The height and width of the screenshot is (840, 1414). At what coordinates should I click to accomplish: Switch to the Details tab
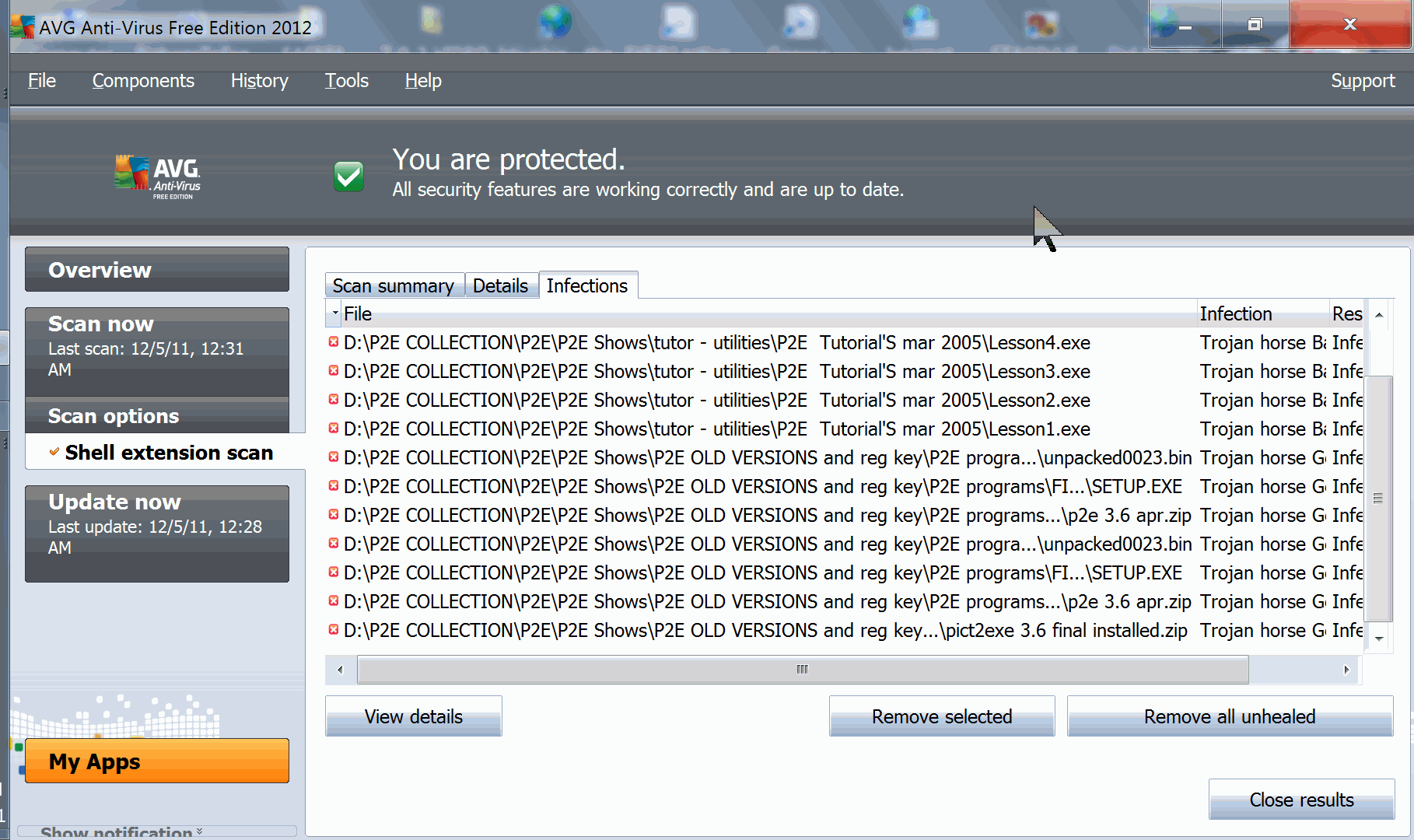pos(500,286)
